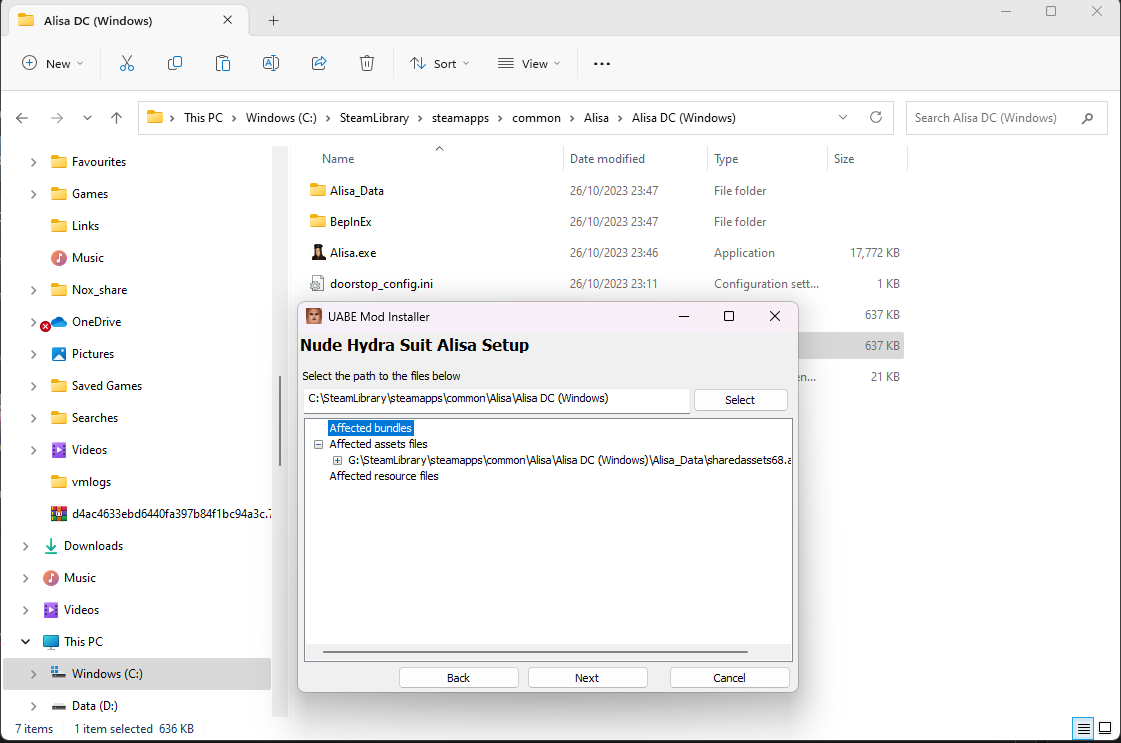Click the BepInEx folder icon
1121x743 pixels.
click(x=317, y=221)
